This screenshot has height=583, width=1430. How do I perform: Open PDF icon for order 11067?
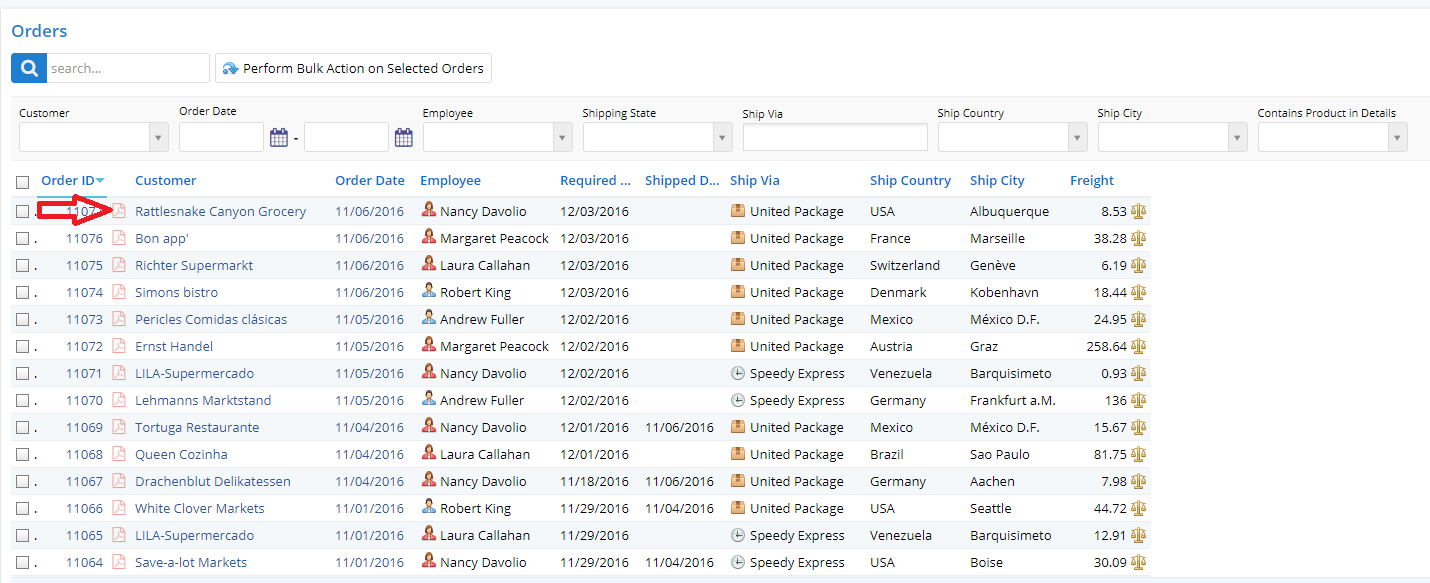pos(119,481)
